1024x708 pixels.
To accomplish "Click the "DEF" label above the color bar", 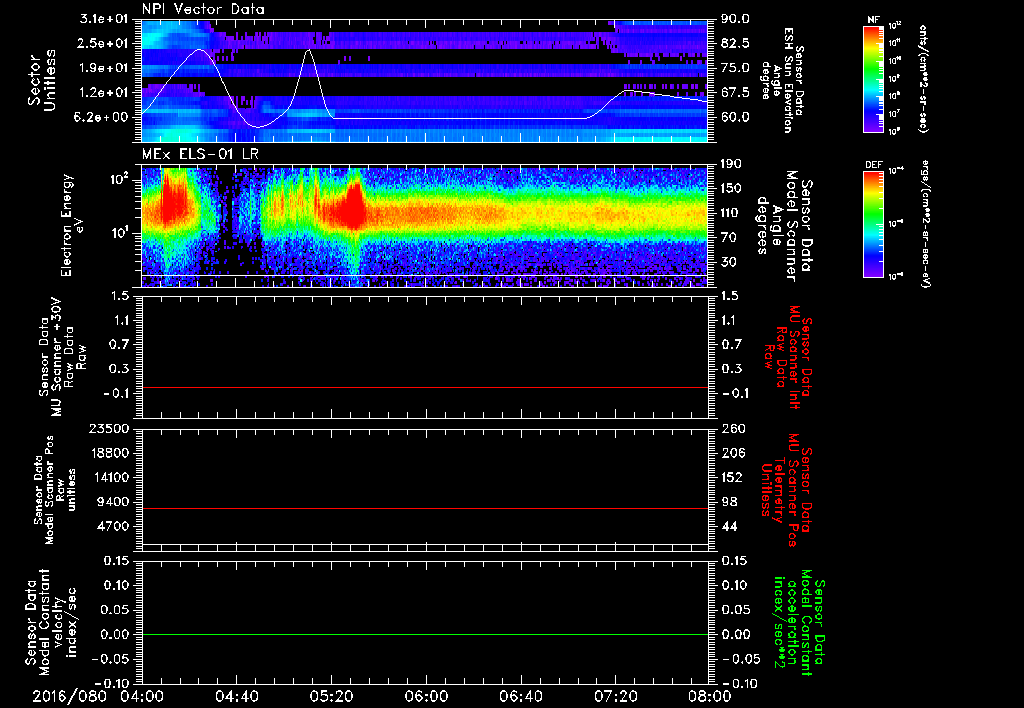I will pyautogui.click(x=873, y=165).
